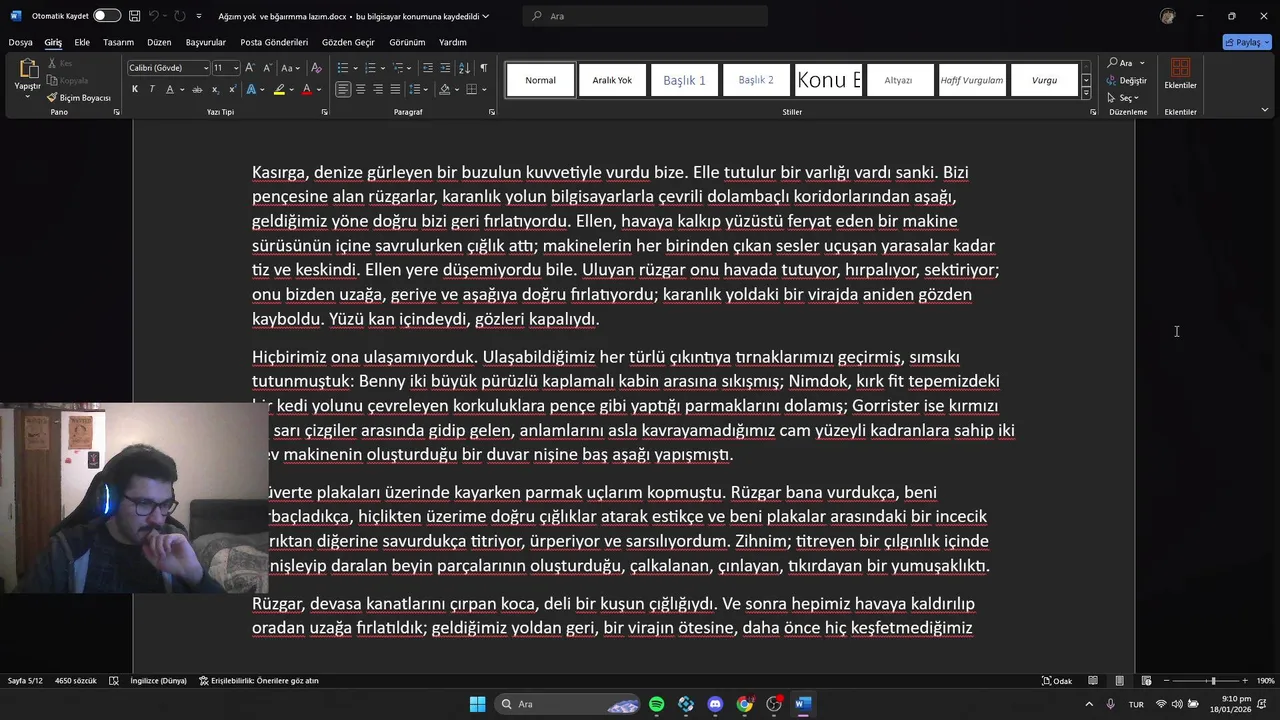Center align the text
The width and height of the screenshot is (1280, 720).
(360, 90)
